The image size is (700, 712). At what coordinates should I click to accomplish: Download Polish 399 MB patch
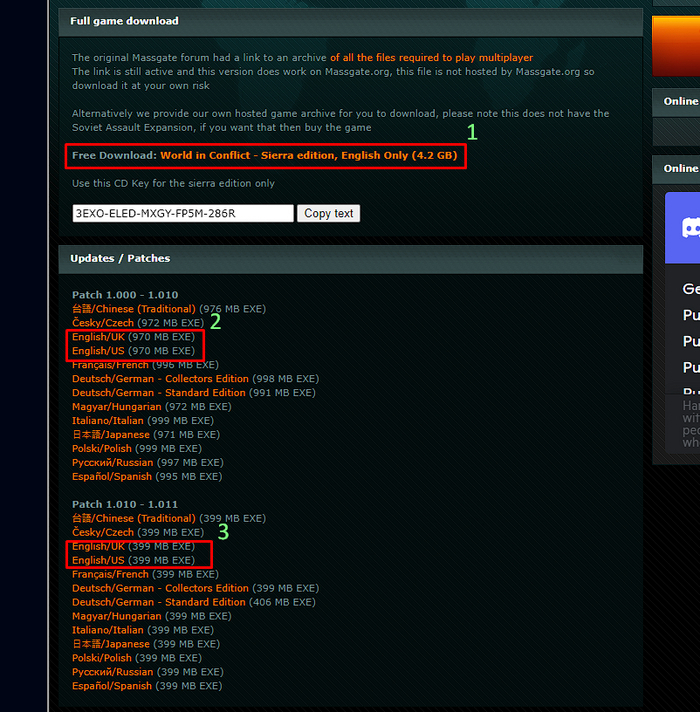tap(102, 658)
